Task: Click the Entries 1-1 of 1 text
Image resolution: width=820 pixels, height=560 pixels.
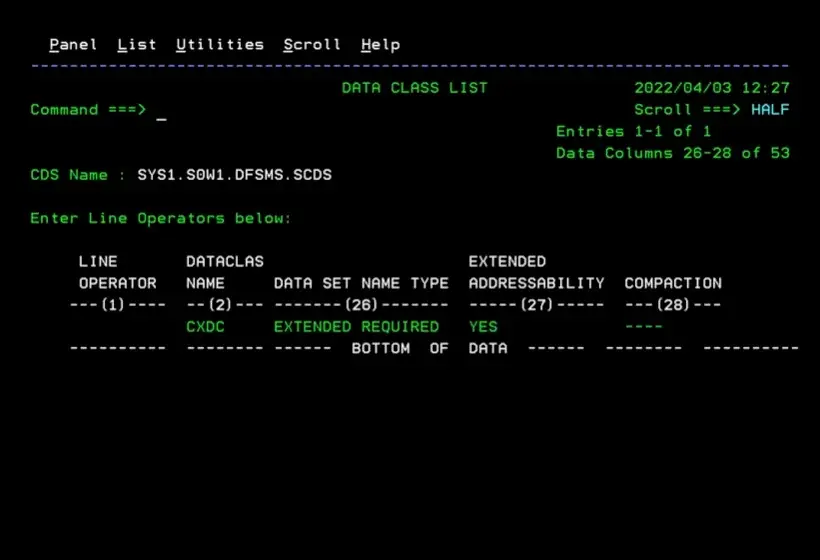Action: (x=634, y=131)
